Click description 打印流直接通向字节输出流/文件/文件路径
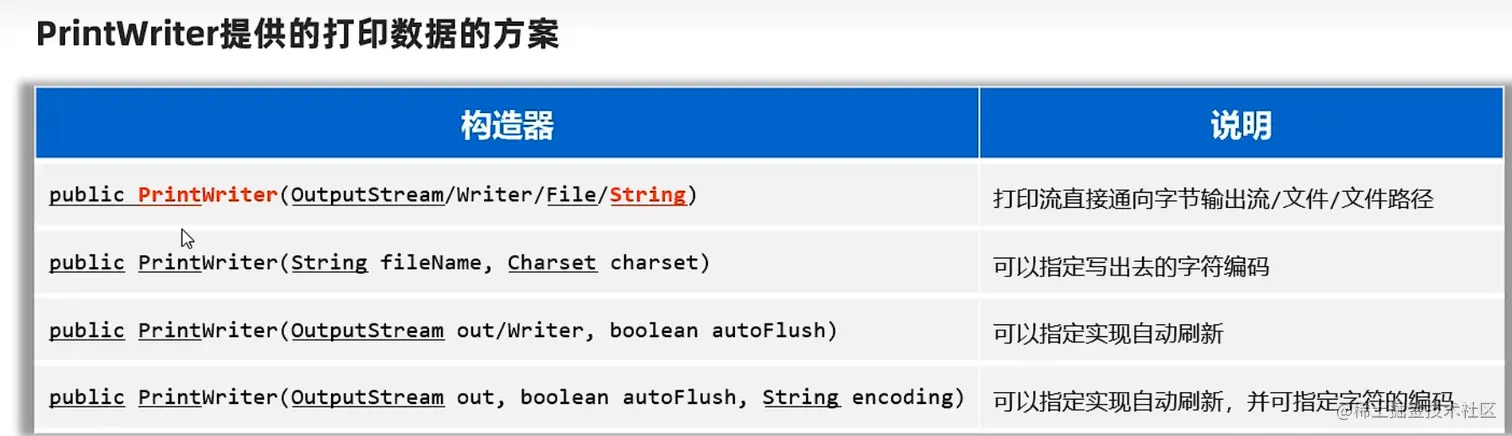This screenshot has width=1512, height=436. coord(1213,199)
